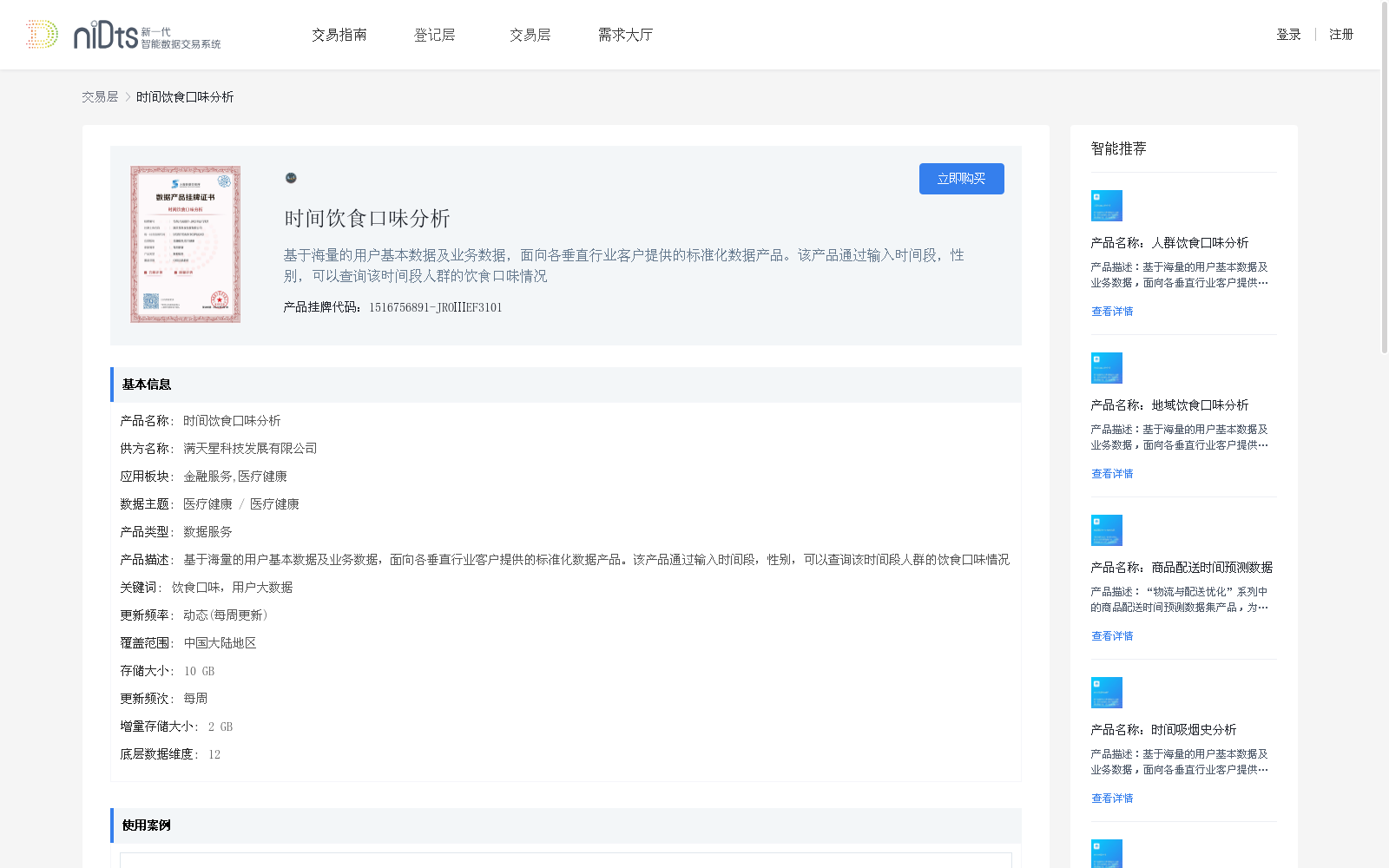Click the small avatar icon above product title
The width and height of the screenshot is (1389, 868).
(291, 178)
